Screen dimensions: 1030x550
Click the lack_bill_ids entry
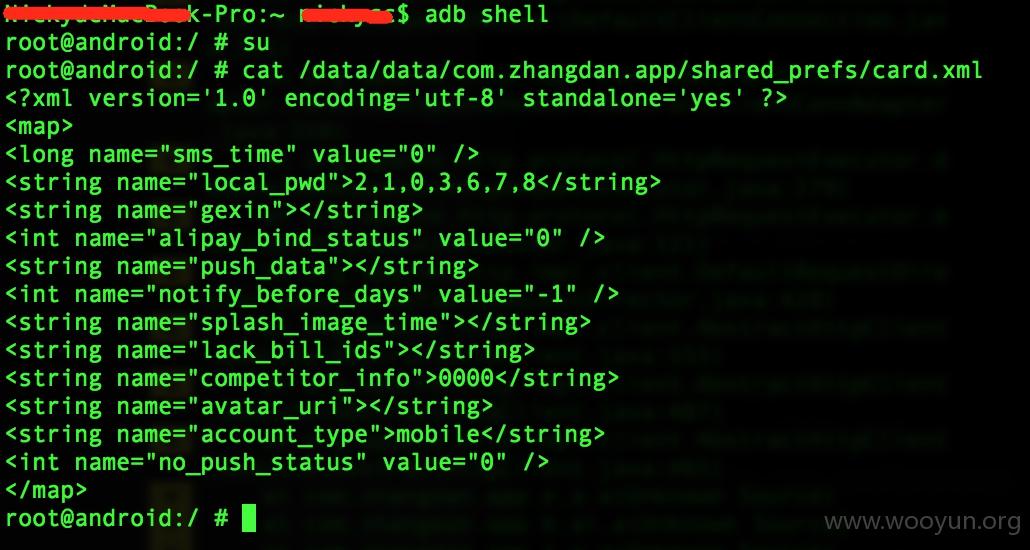pos(270,350)
